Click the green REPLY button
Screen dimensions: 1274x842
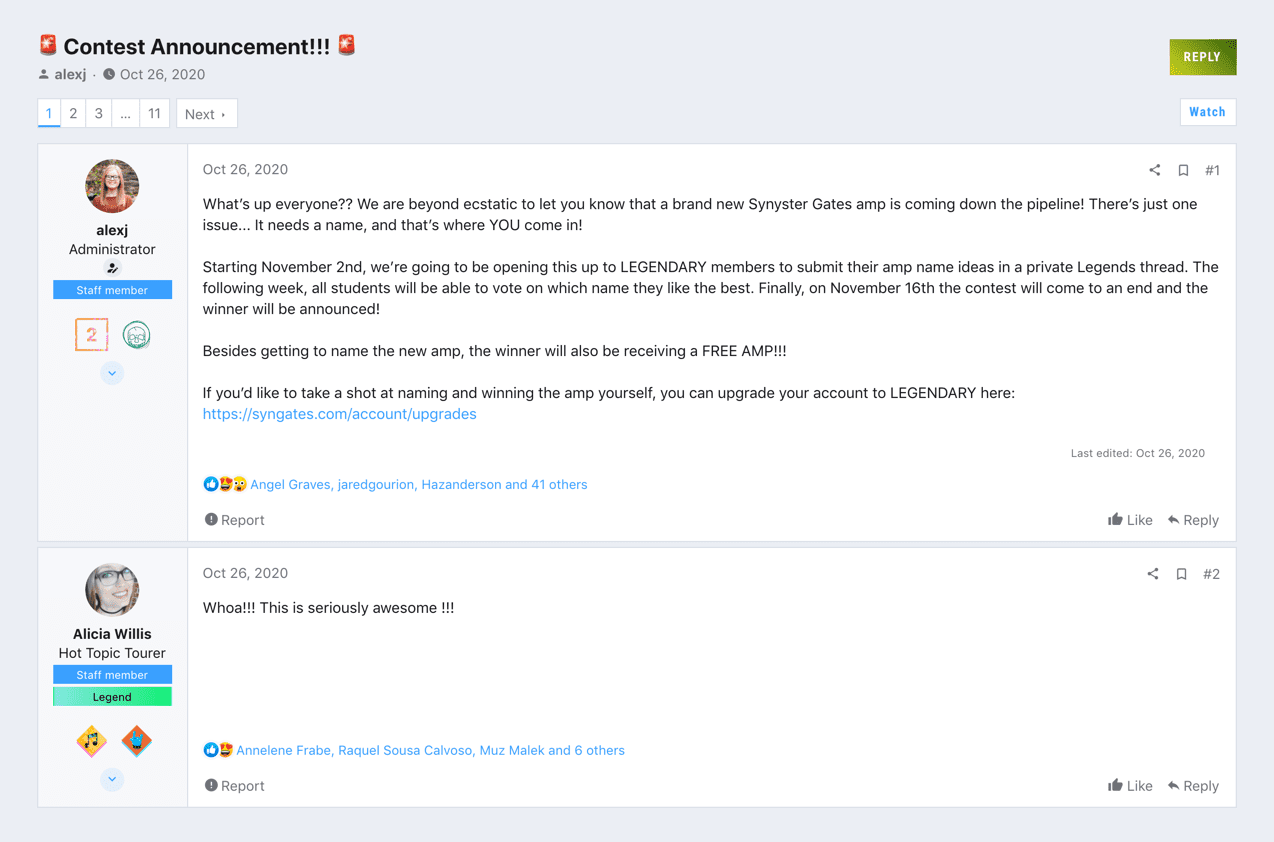[1203, 57]
